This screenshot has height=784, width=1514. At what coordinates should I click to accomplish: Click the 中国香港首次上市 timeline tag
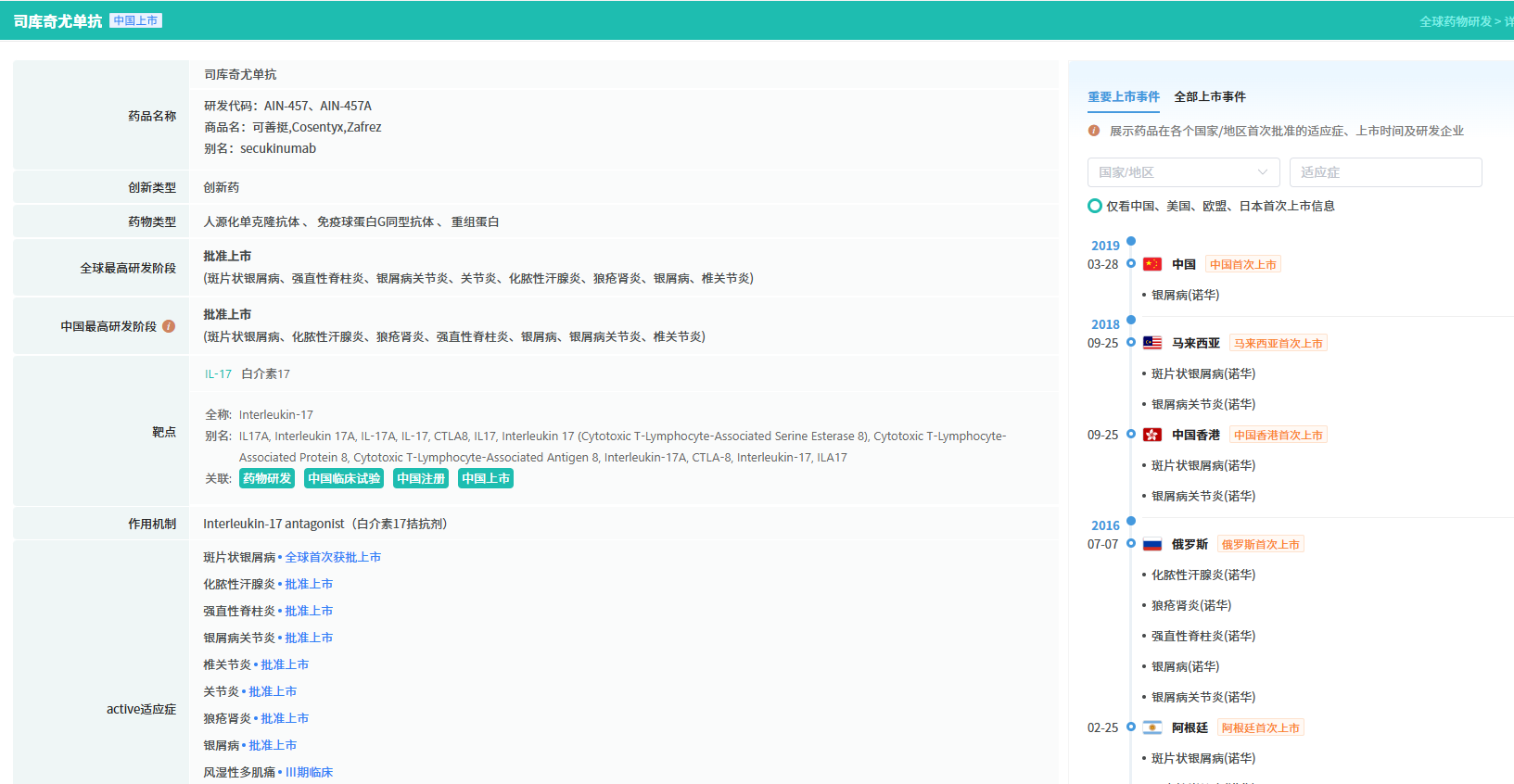[1279, 435]
